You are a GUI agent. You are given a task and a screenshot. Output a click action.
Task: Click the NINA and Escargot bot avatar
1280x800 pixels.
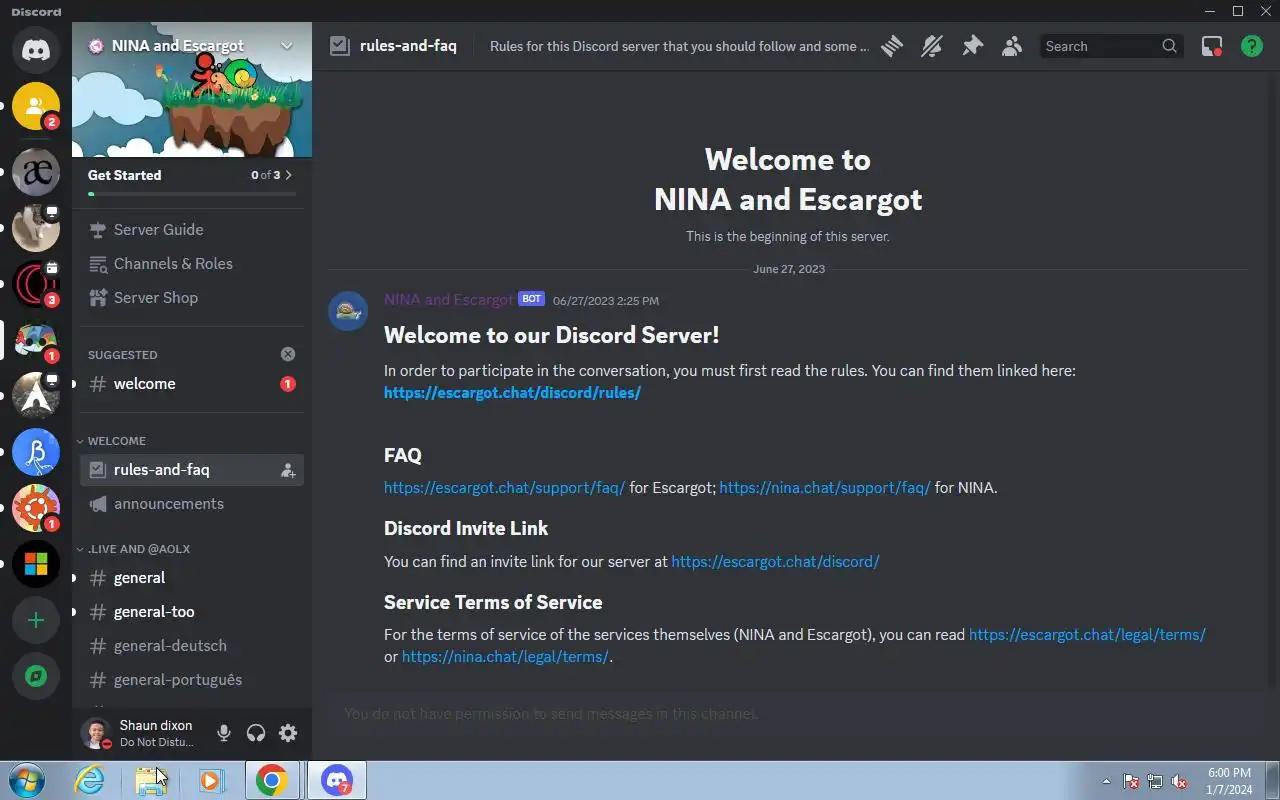pyautogui.click(x=348, y=312)
